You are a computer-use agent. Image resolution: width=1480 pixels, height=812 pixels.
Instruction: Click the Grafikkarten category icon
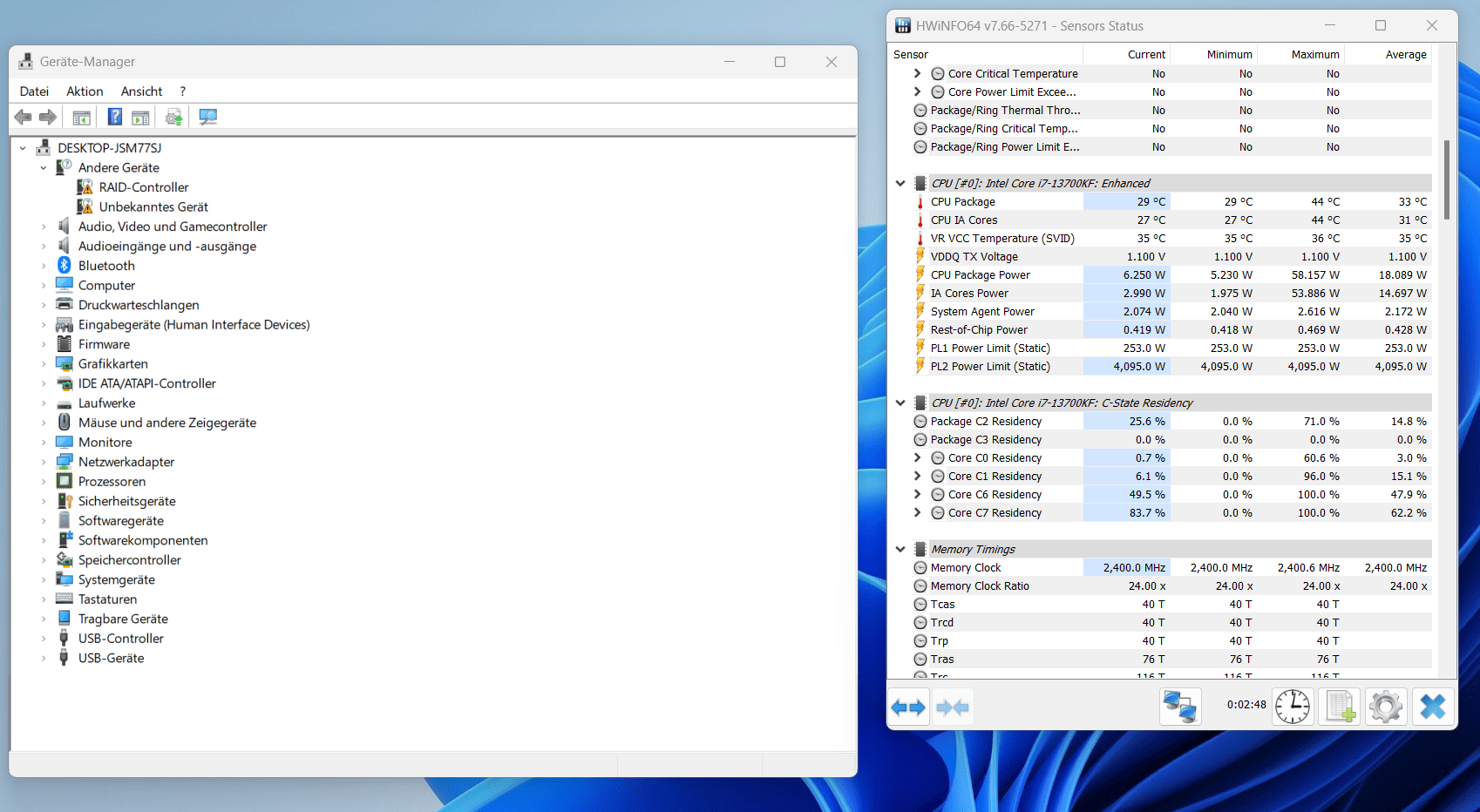64,363
